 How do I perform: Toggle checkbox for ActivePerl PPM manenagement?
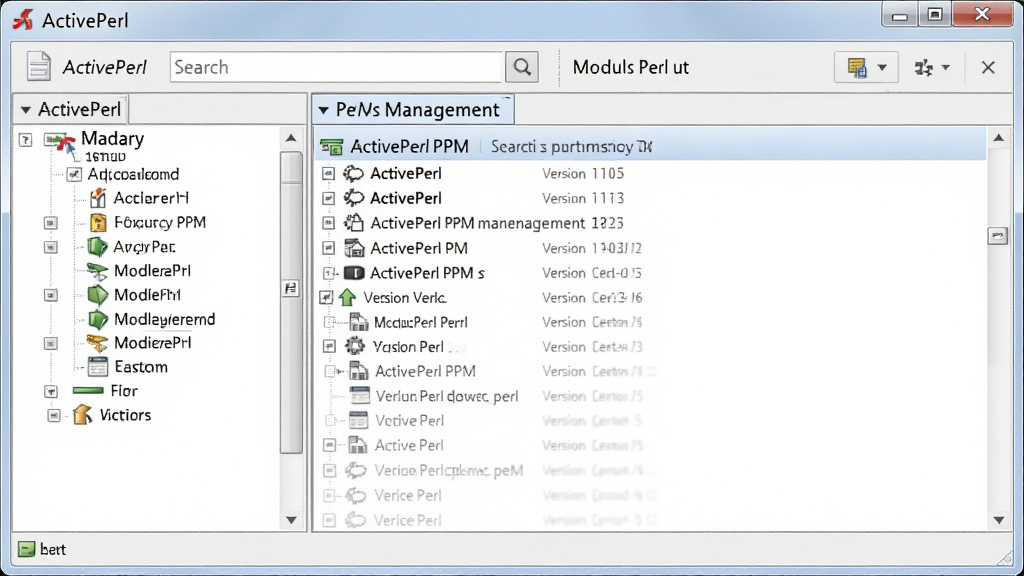coord(328,223)
